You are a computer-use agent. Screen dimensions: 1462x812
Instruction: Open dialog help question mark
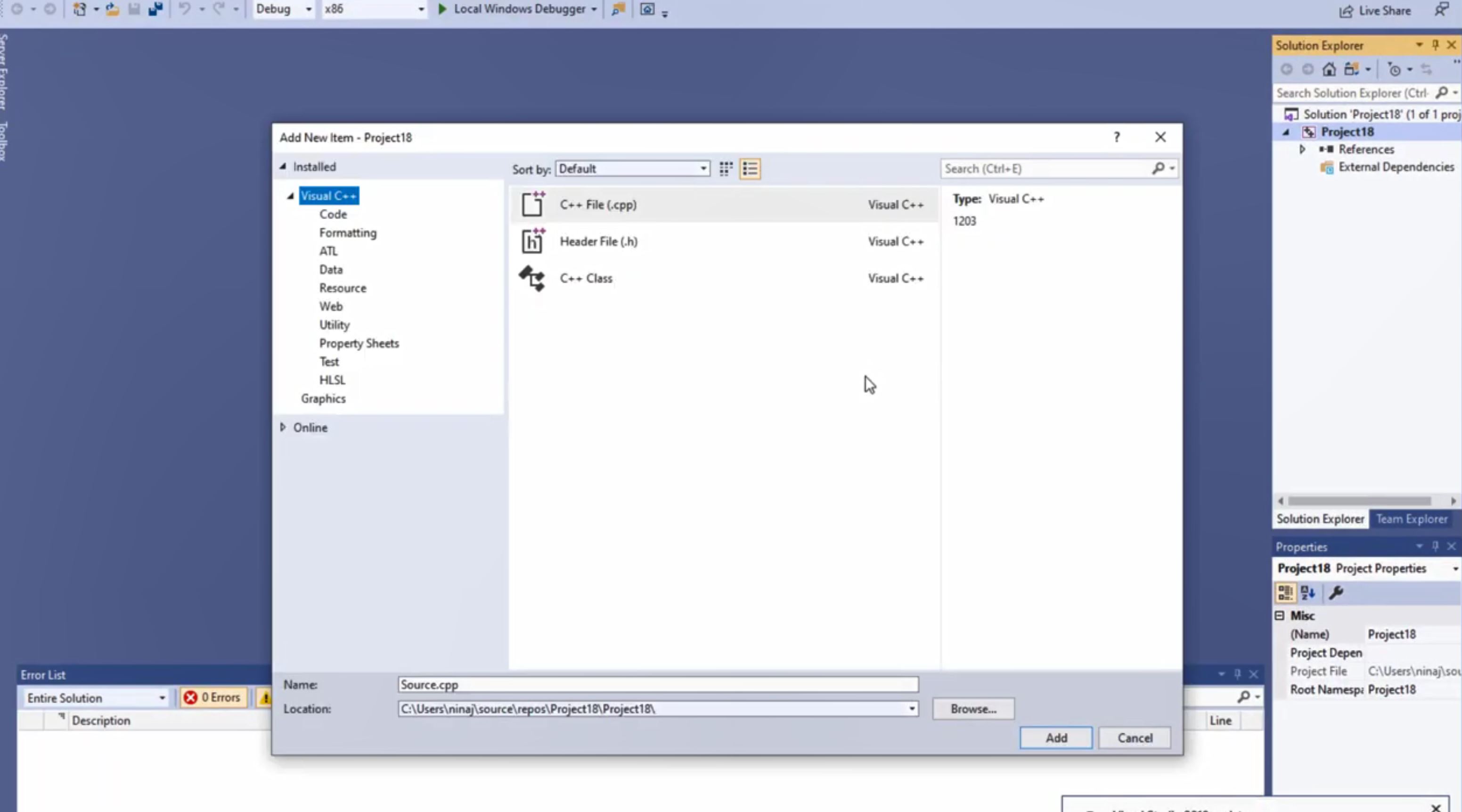click(1116, 138)
